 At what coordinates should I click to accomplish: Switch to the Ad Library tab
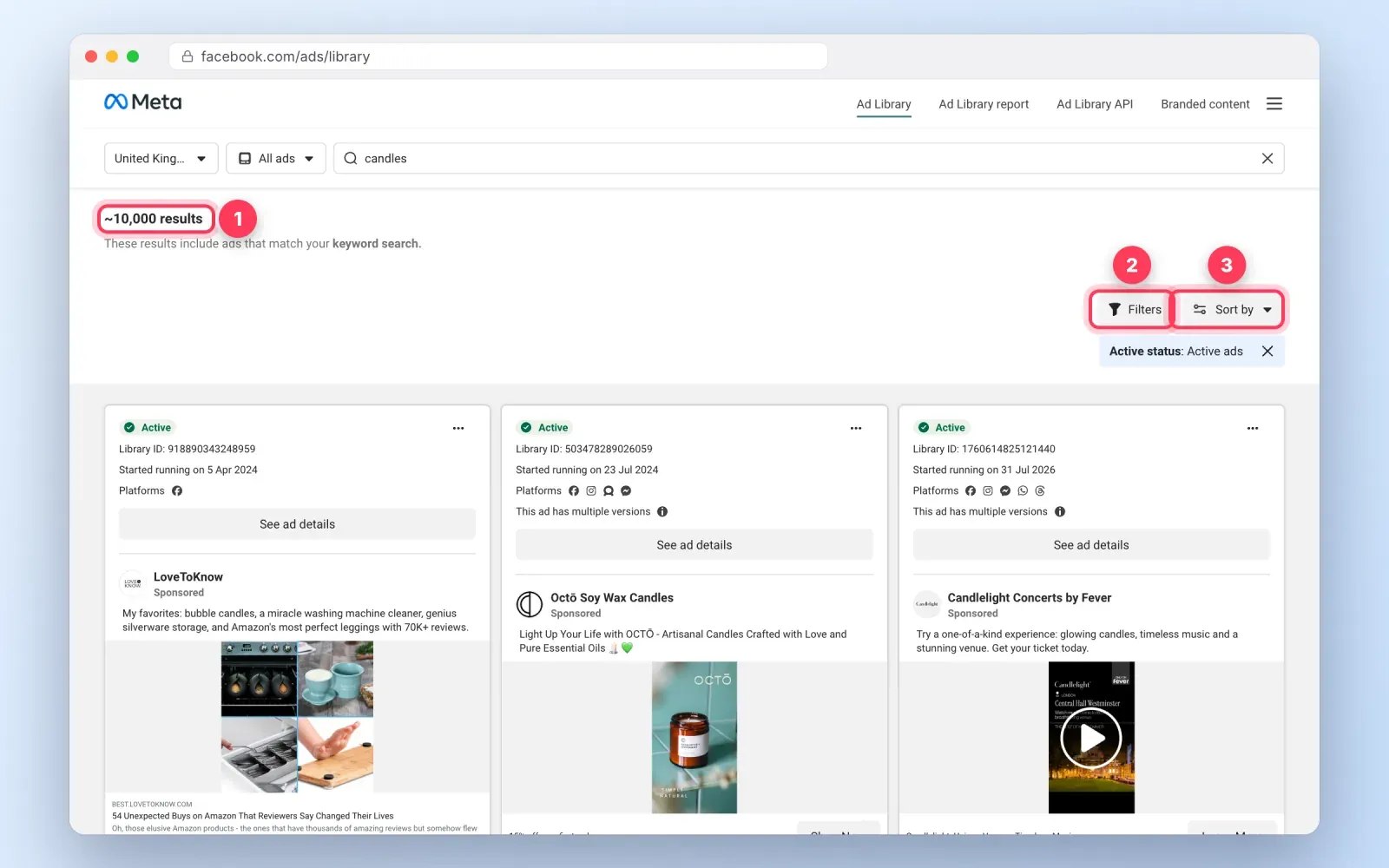[884, 104]
